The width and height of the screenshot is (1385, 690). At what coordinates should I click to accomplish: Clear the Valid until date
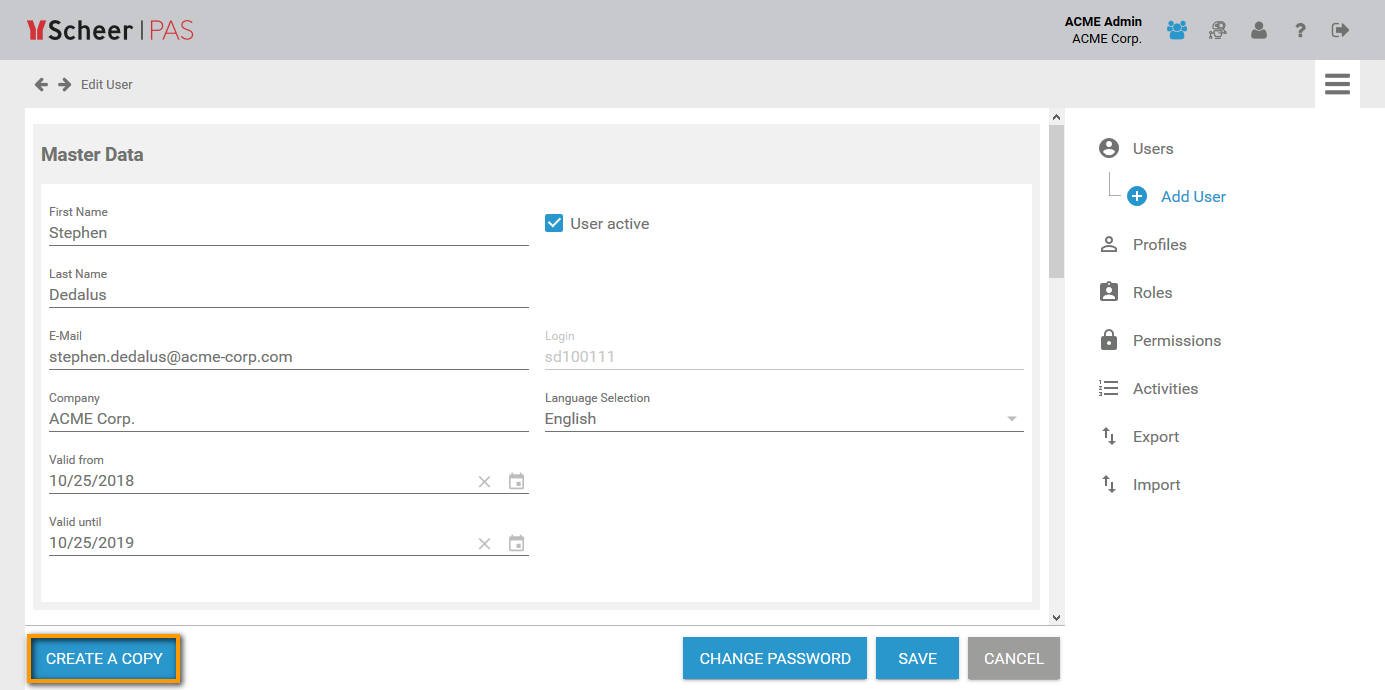pyautogui.click(x=484, y=543)
